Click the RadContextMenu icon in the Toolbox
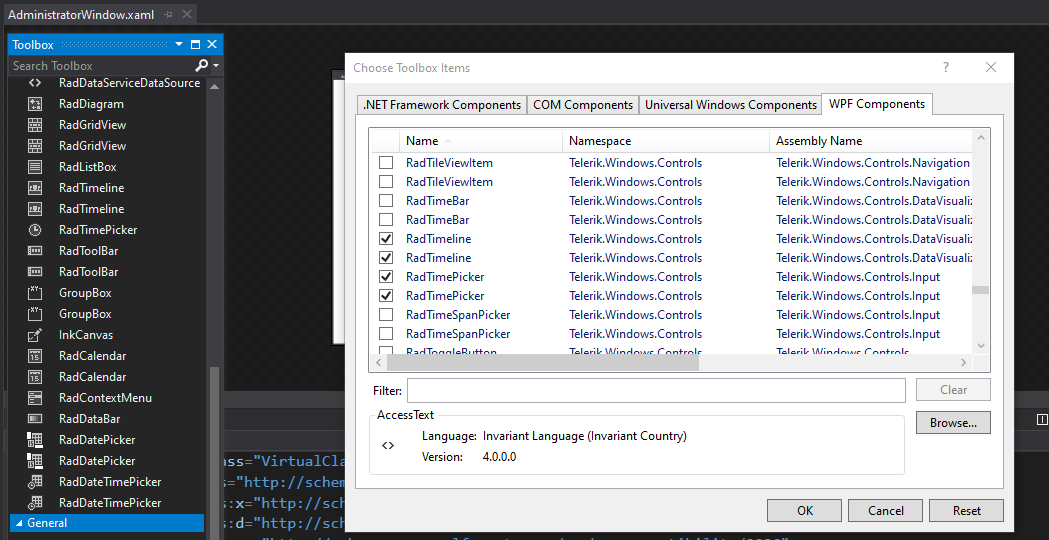1049x540 pixels. click(35, 397)
